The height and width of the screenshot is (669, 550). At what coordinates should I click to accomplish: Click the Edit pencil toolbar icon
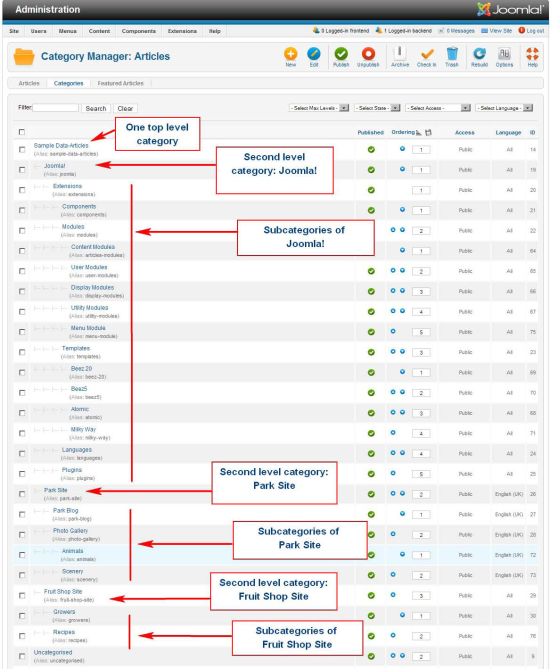pyautogui.click(x=314, y=54)
